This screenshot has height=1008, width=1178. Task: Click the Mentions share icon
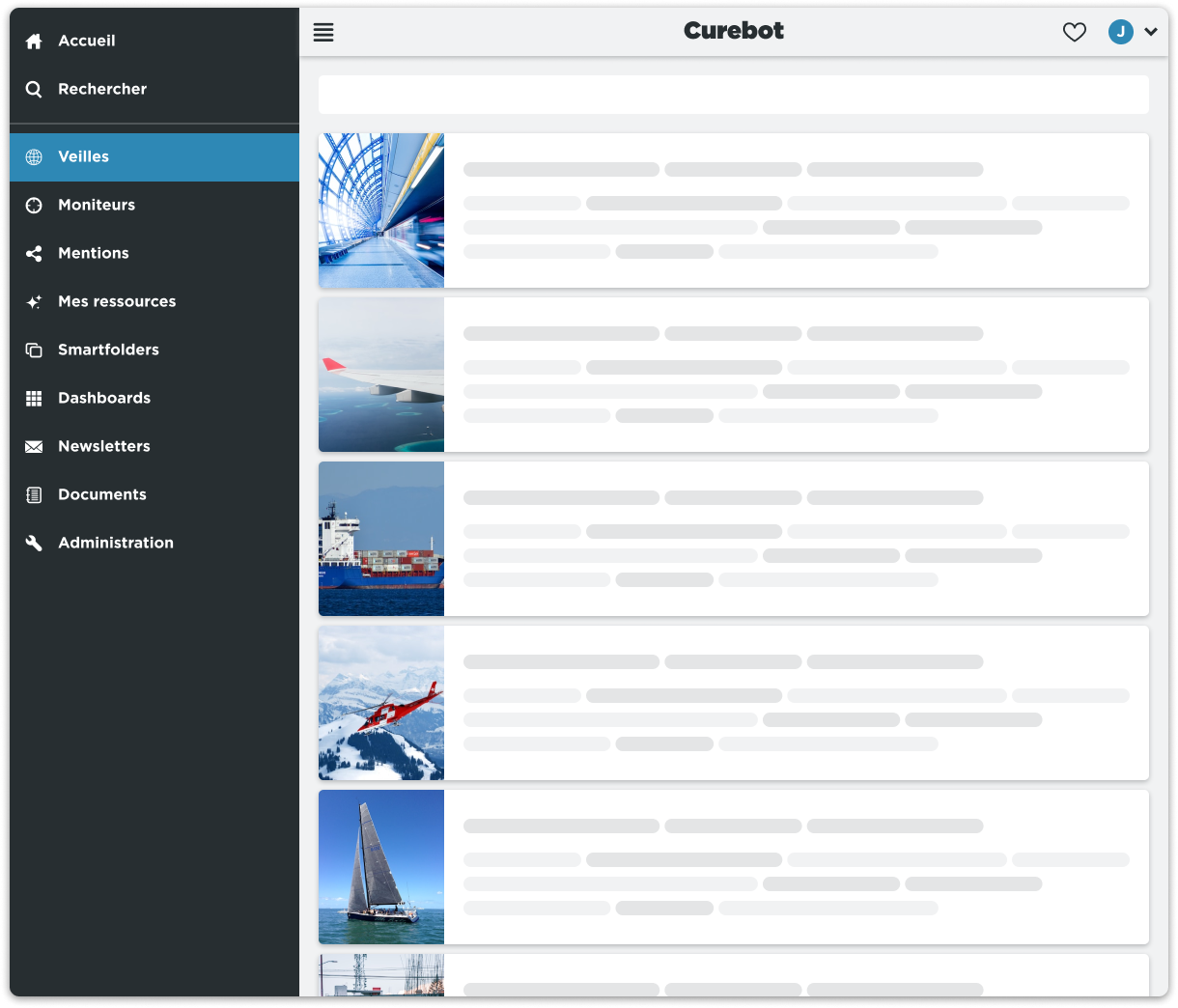34,253
